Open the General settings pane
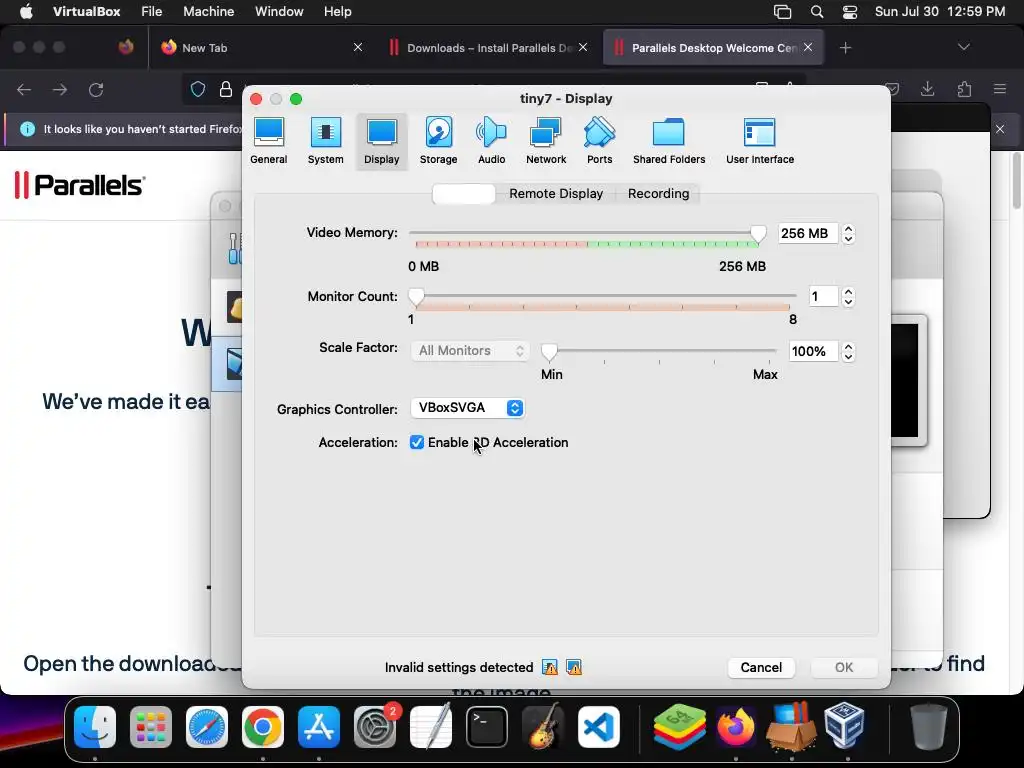The image size is (1024, 768). point(268,141)
